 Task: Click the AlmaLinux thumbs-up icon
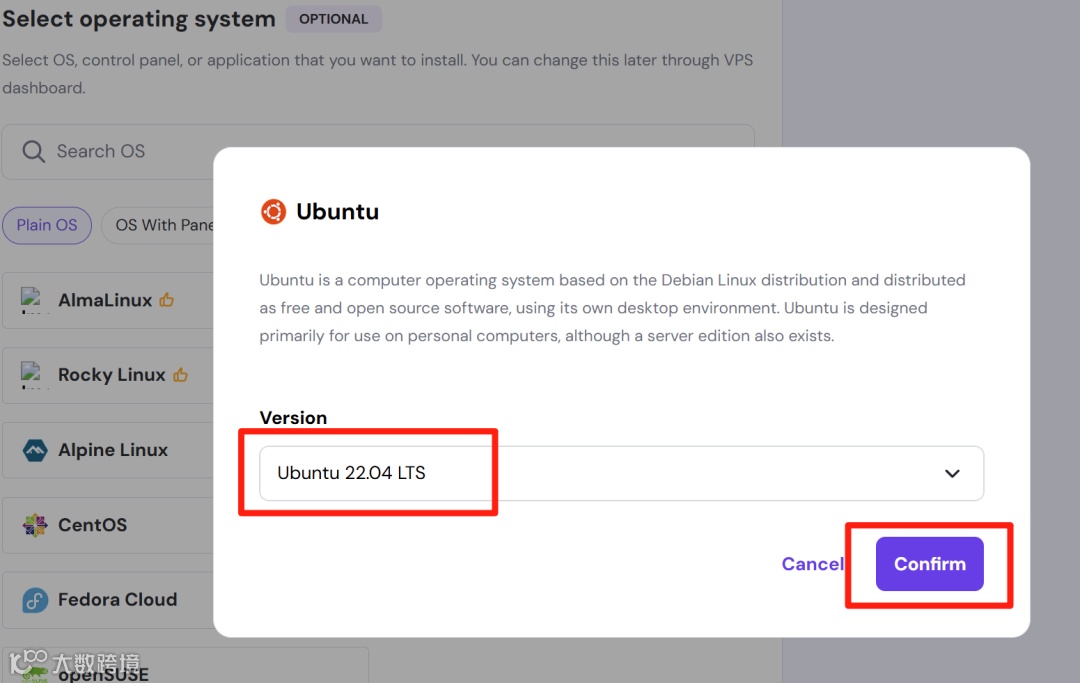[x=167, y=300]
